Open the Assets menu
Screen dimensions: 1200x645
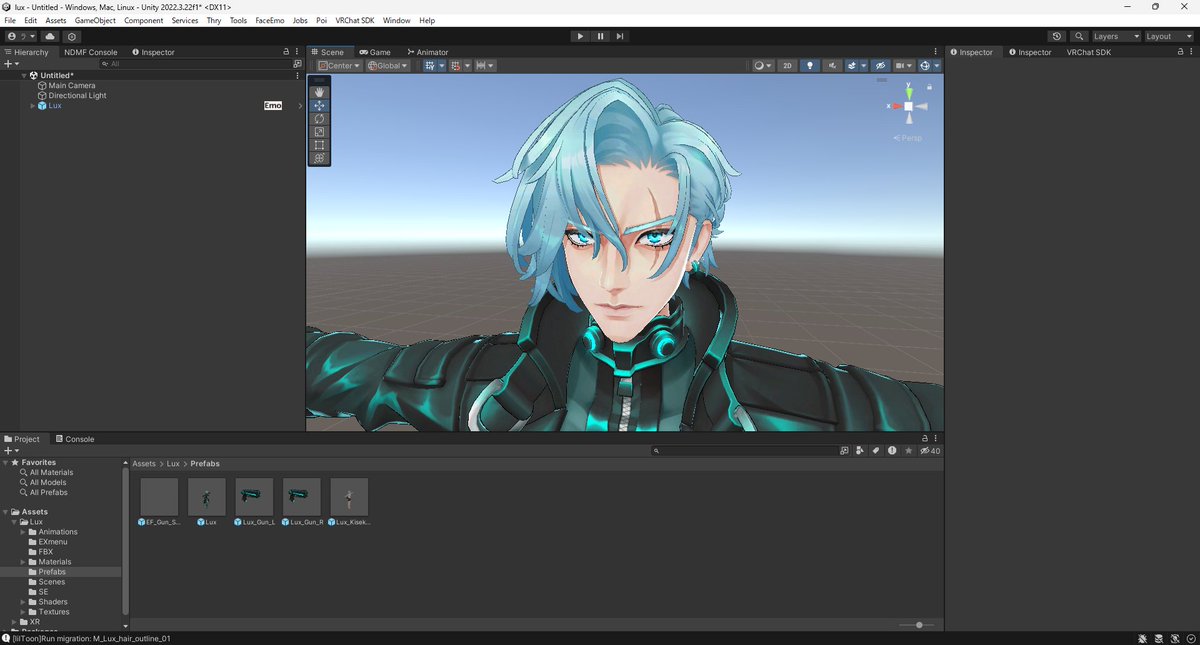pos(56,20)
